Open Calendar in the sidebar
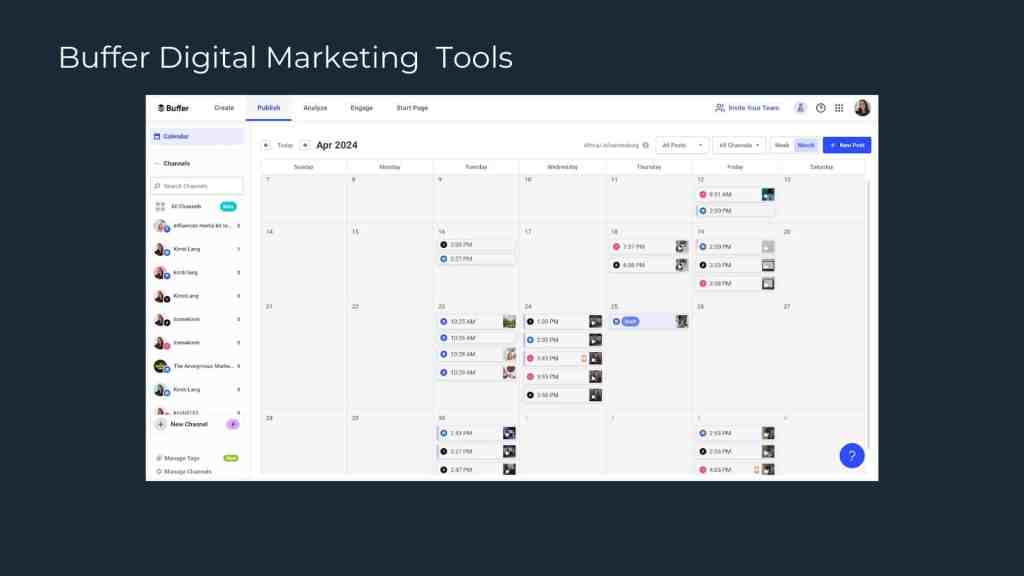The width and height of the screenshot is (1024, 576). (x=197, y=136)
